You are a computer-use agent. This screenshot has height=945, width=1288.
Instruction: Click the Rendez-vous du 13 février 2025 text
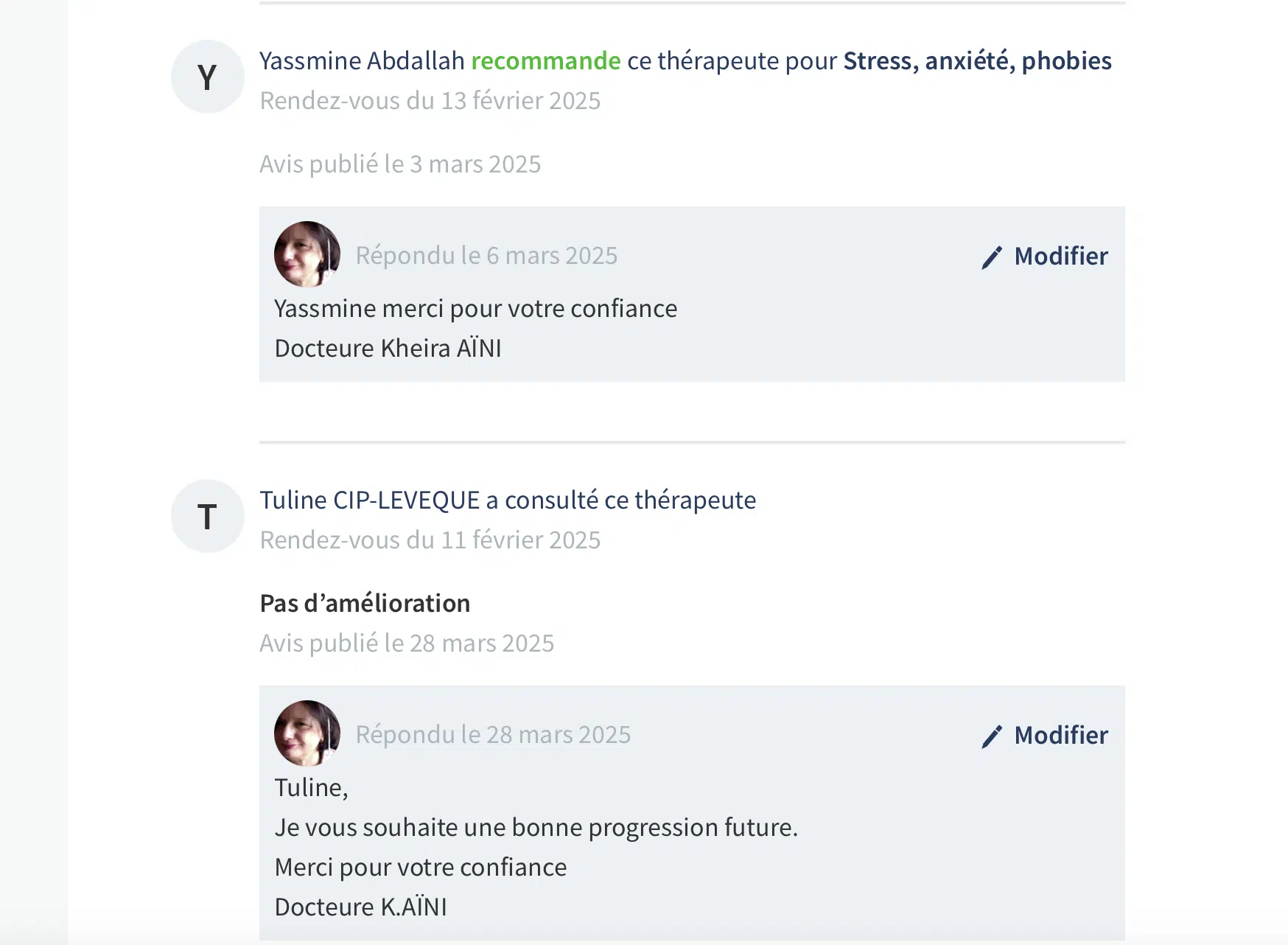point(430,101)
